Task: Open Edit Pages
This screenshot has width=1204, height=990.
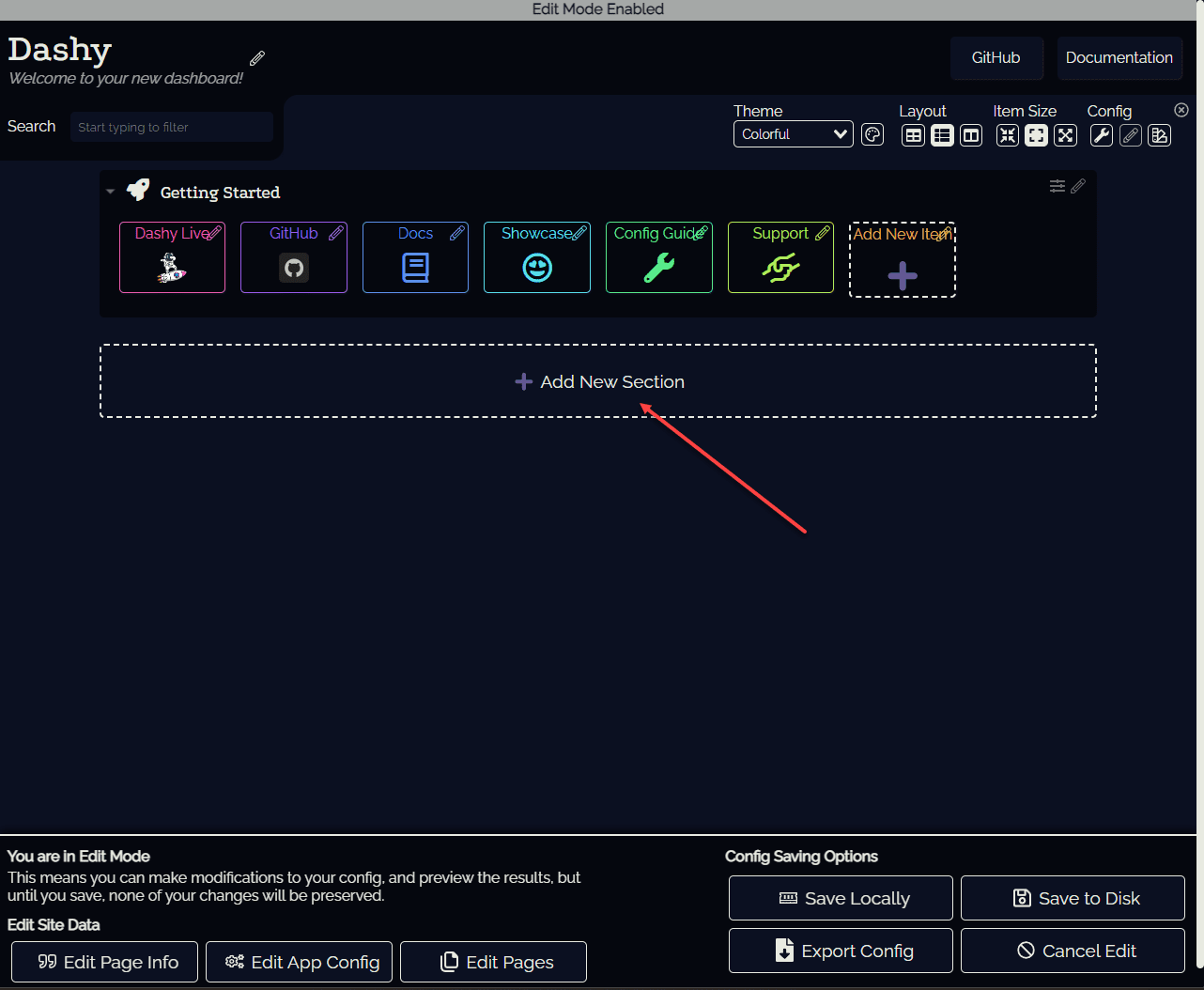Action: (x=493, y=962)
